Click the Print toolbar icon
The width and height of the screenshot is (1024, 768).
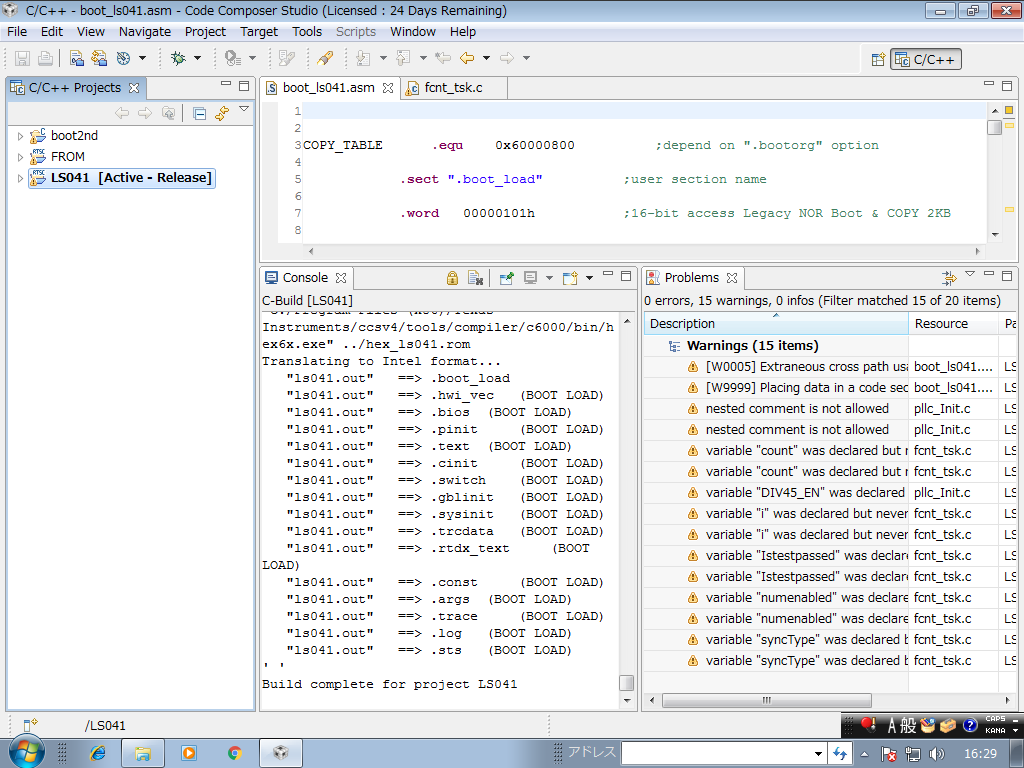coord(45,58)
